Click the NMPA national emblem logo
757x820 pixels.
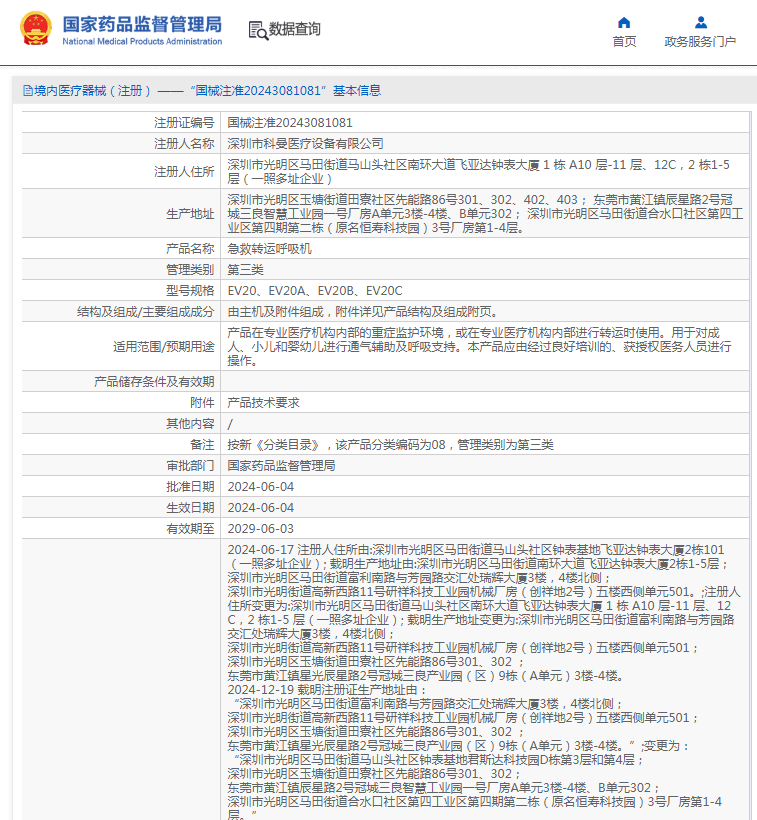tap(36, 29)
